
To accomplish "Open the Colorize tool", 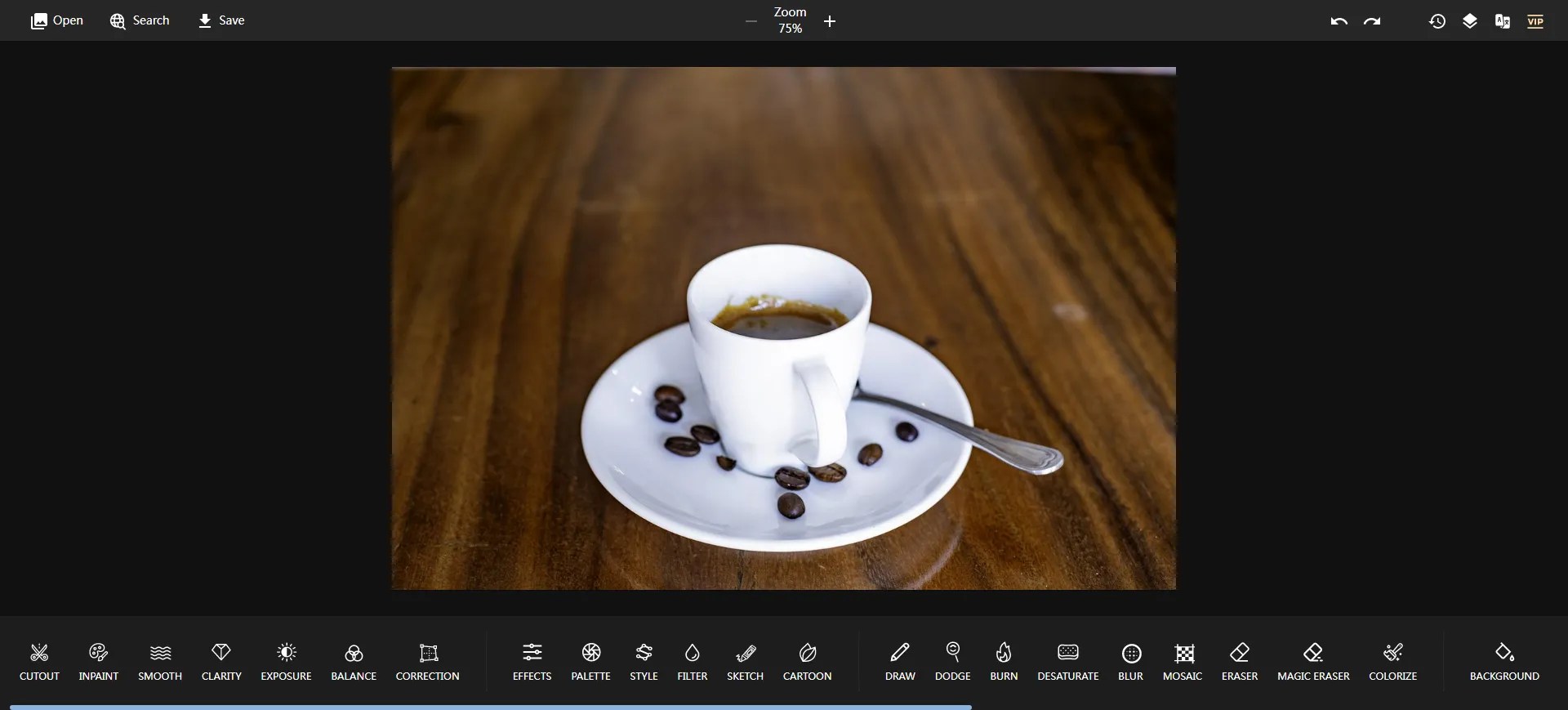I will [1393, 662].
